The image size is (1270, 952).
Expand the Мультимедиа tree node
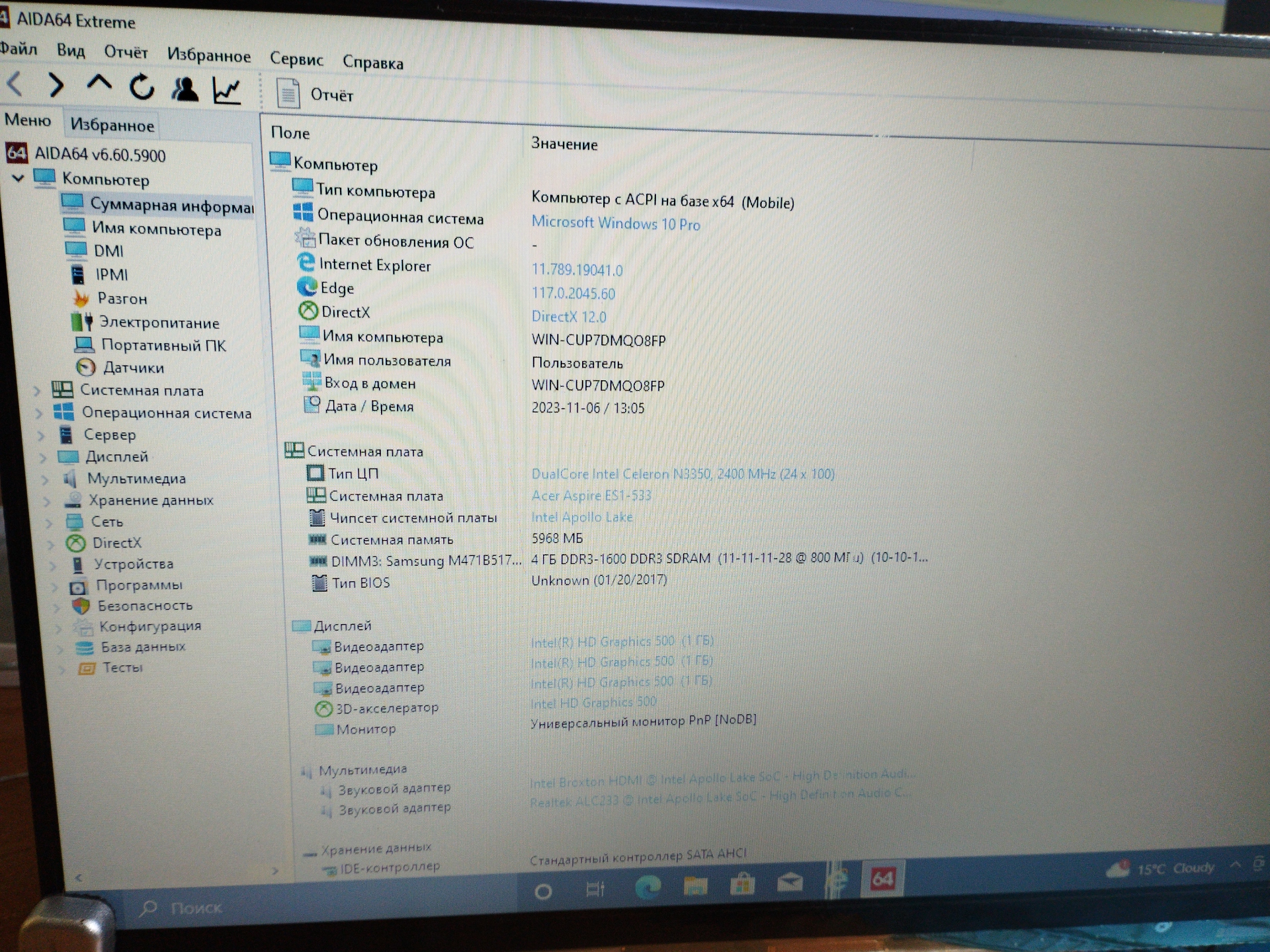point(45,479)
